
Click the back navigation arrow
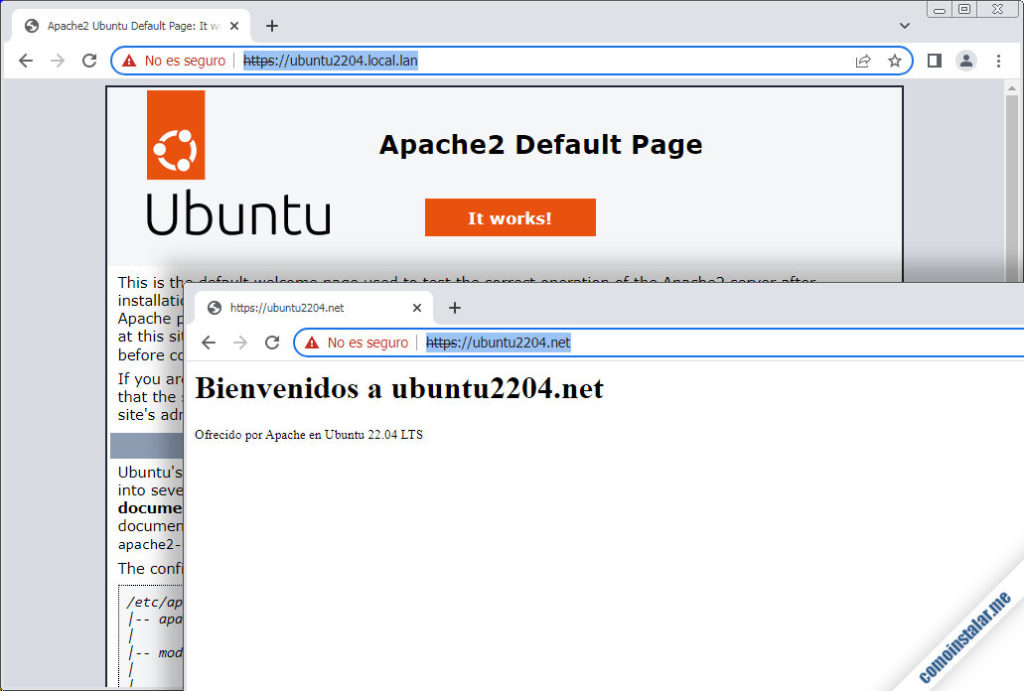pos(26,60)
